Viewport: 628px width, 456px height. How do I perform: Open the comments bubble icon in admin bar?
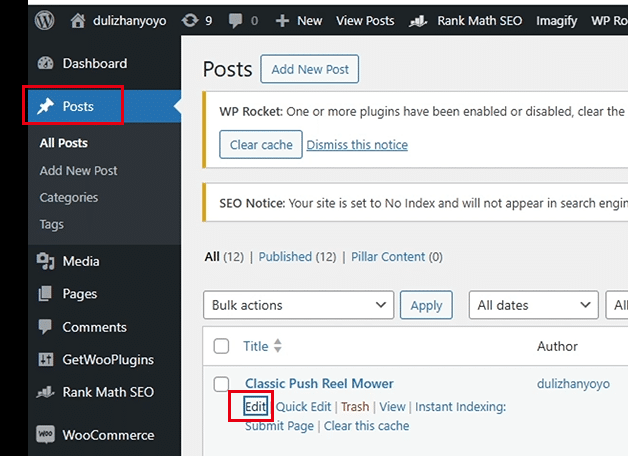coord(235,20)
